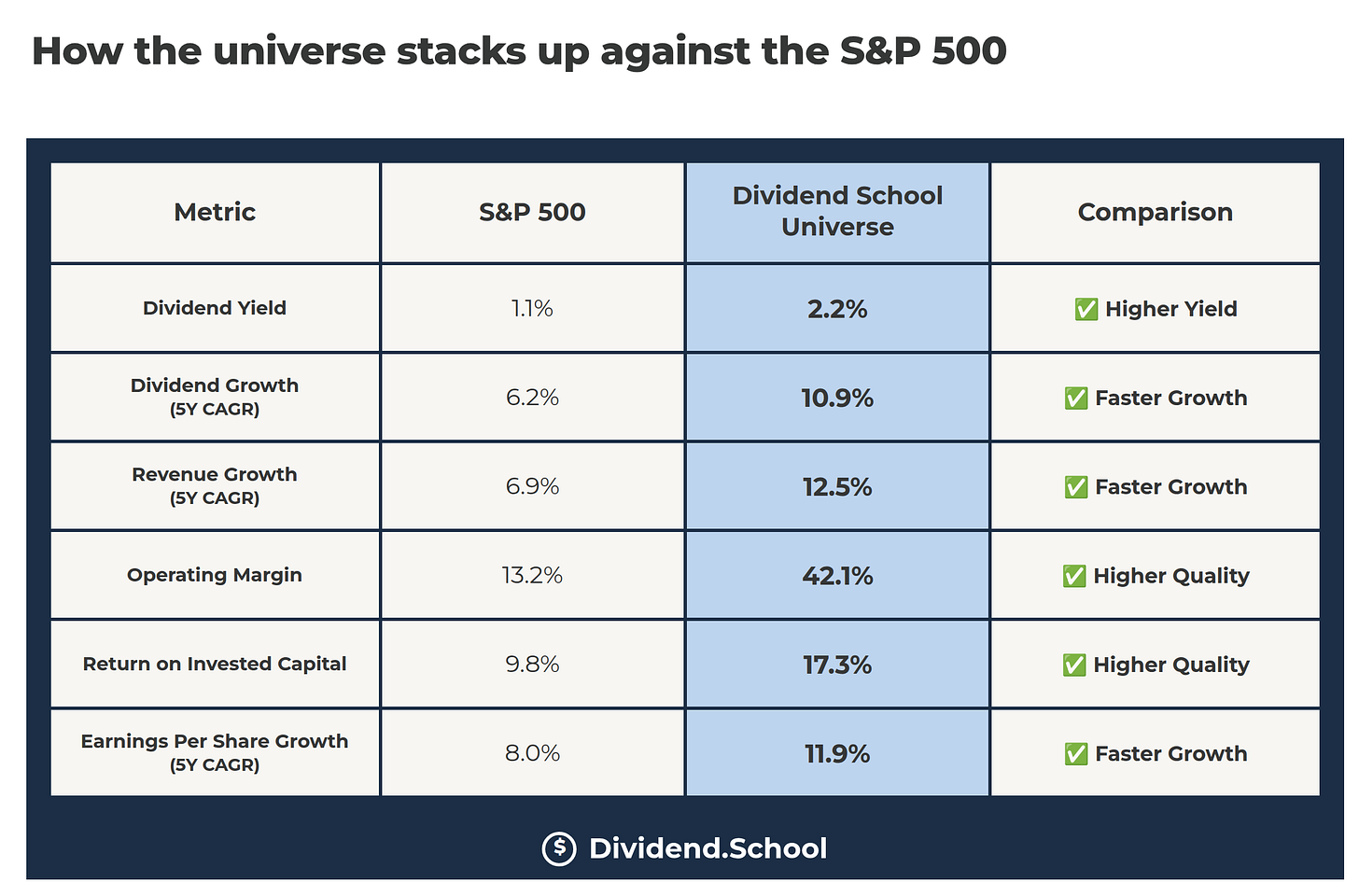This screenshot has height=896, width=1359.
Task: Click the page heading about S&P 500
Action: click(519, 50)
